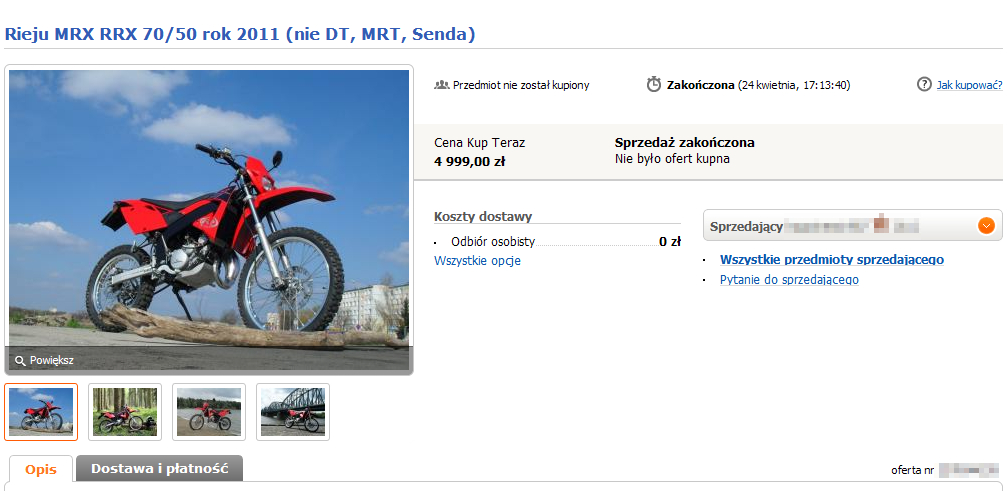Screen dimensions: 1007x491
Task: Click 'Pytanie do sprzedającego' link
Action: (x=789, y=280)
